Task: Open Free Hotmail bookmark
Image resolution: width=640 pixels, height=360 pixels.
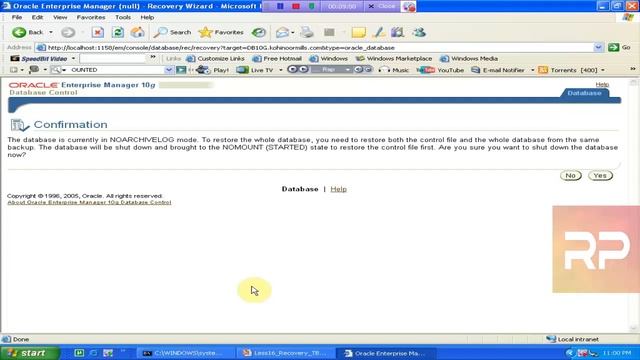Action: click(x=277, y=59)
